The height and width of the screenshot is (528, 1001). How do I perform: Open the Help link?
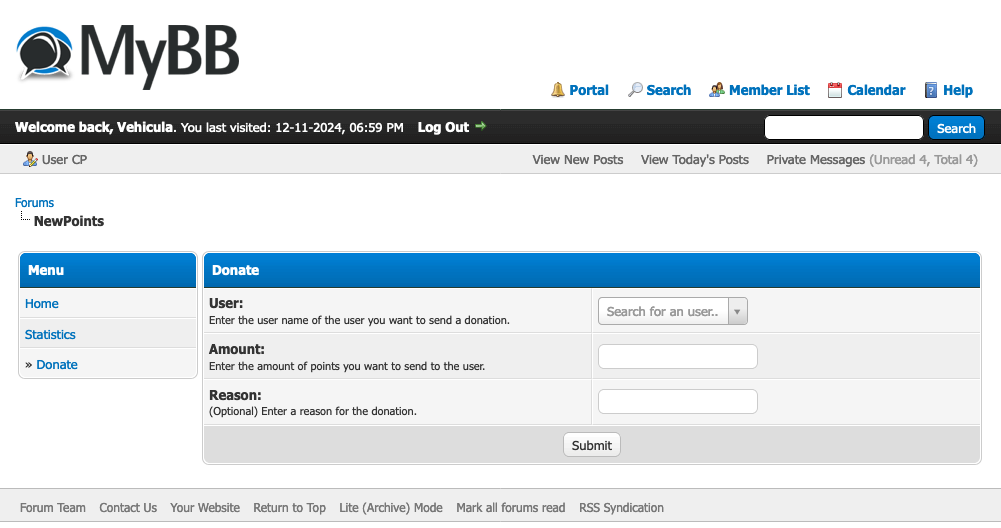[x=958, y=90]
